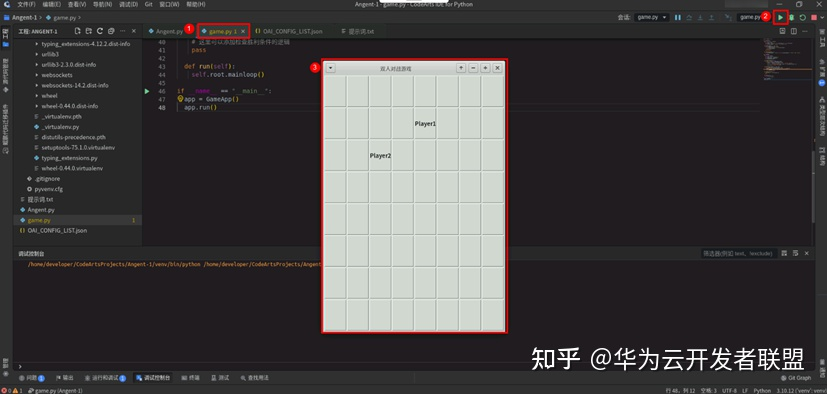Screen dimensions: 827x394
Task: Open the 调试(D) menu
Action: pos(129,4)
